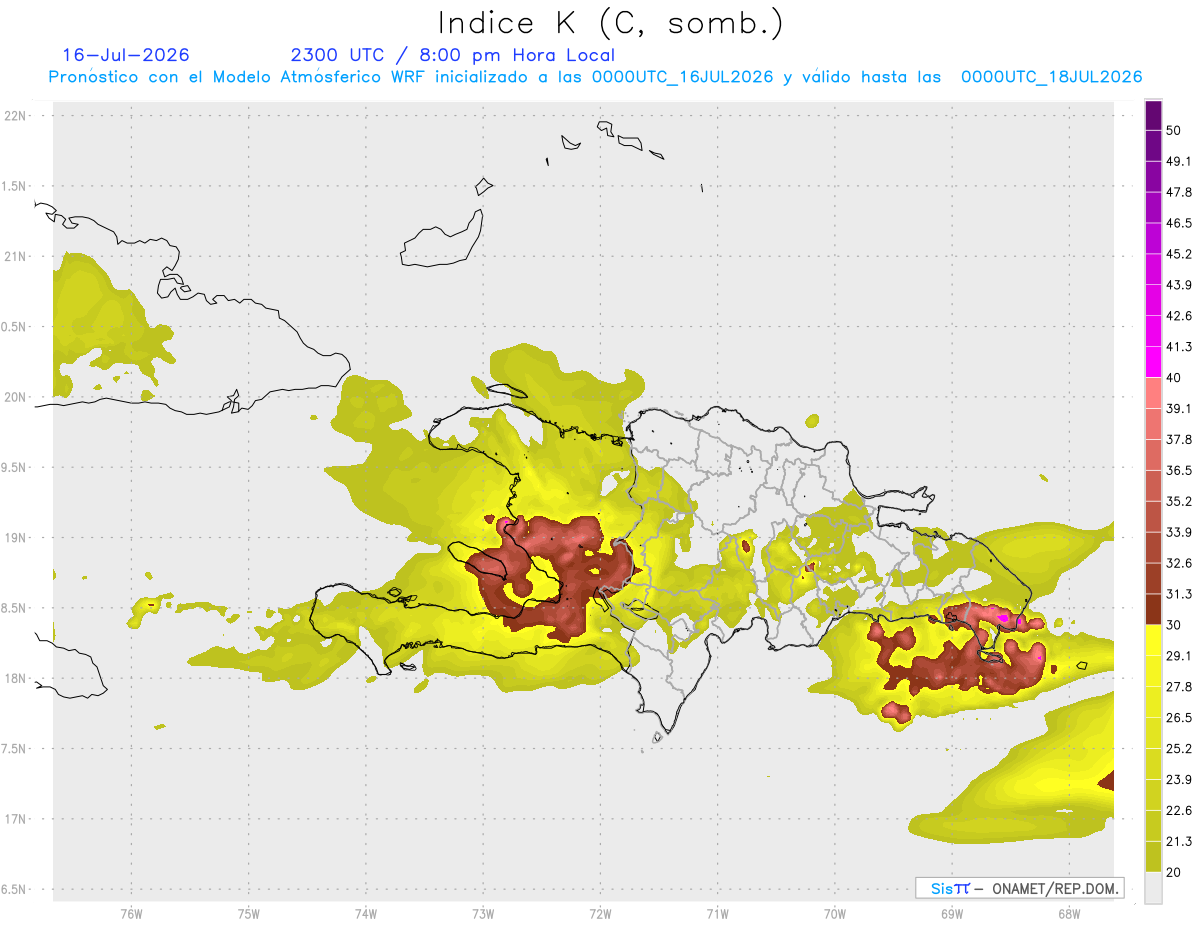Click the colorbar value '20'
This screenshot has height=927, width=1200.
pos(1174,873)
